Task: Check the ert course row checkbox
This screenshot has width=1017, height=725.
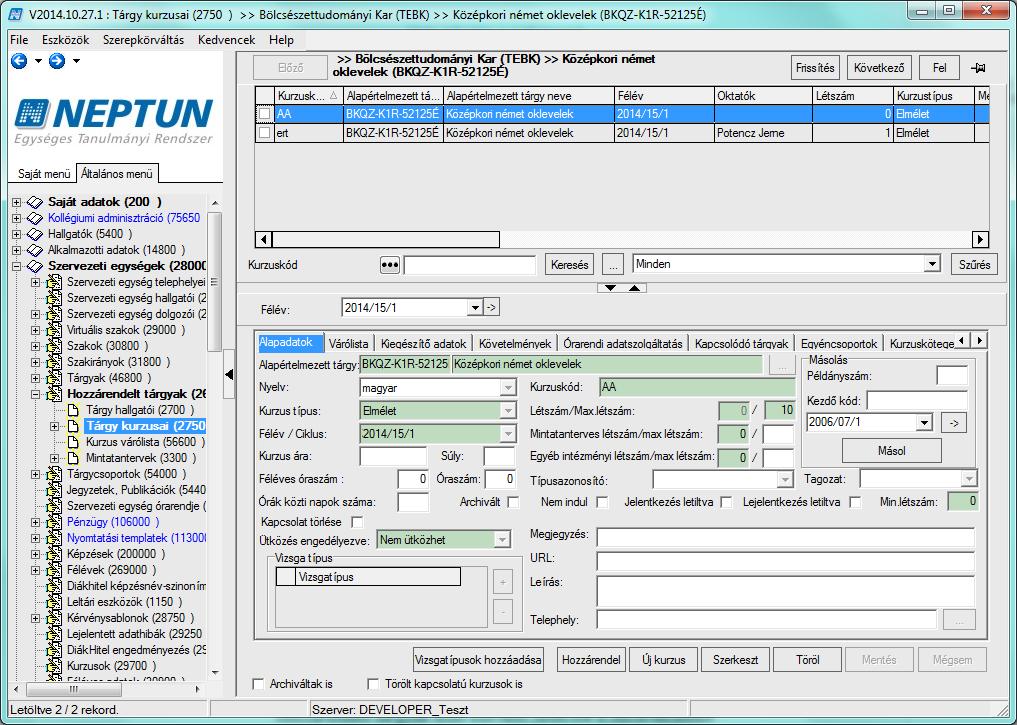Action: click(265, 133)
